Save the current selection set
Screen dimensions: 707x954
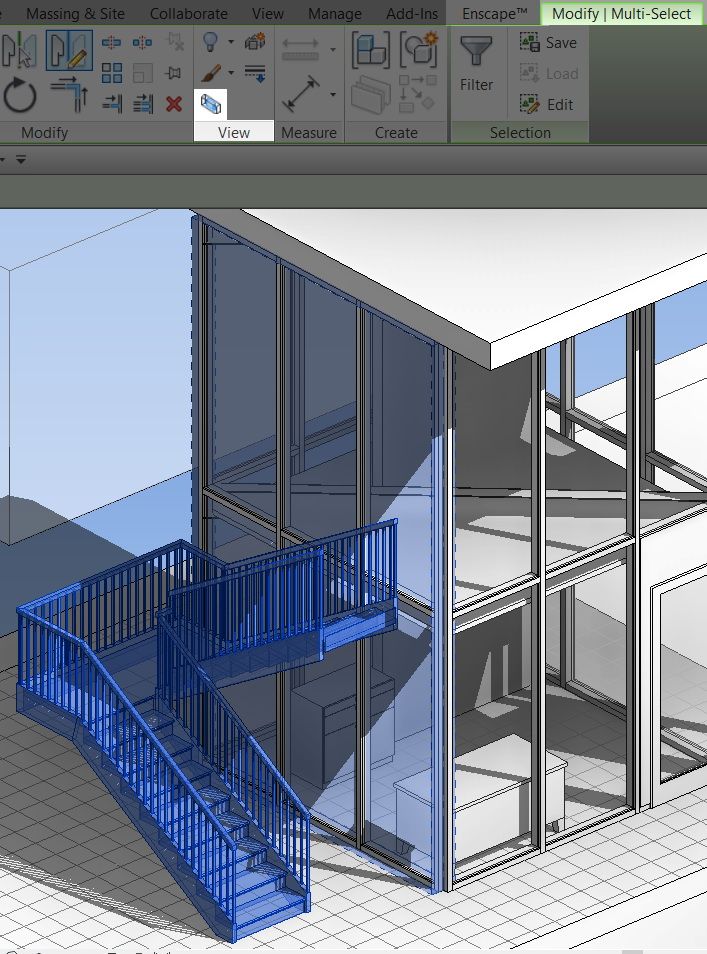pyautogui.click(x=548, y=43)
